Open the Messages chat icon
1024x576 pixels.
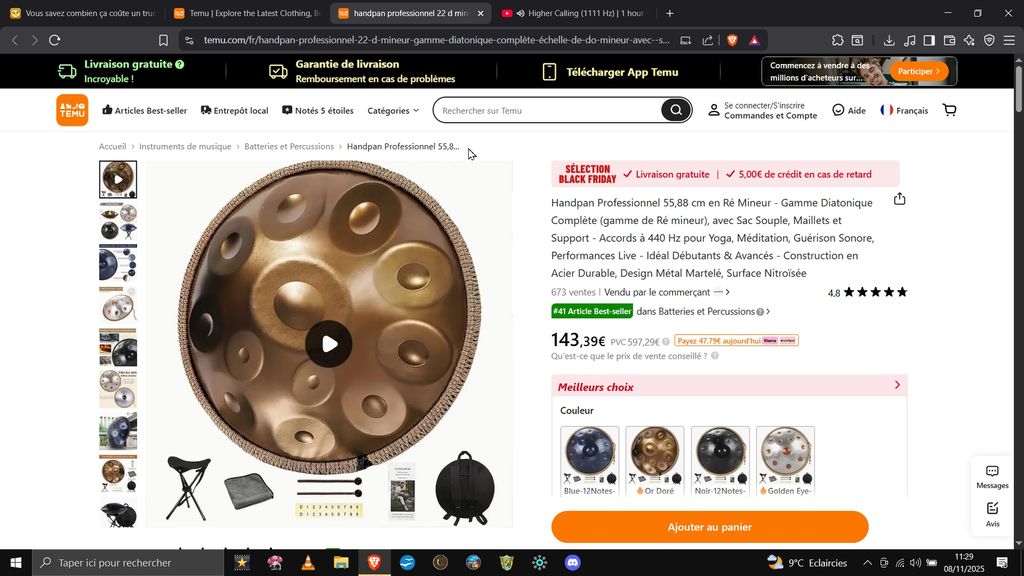pyautogui.click(x=992, y=477)
